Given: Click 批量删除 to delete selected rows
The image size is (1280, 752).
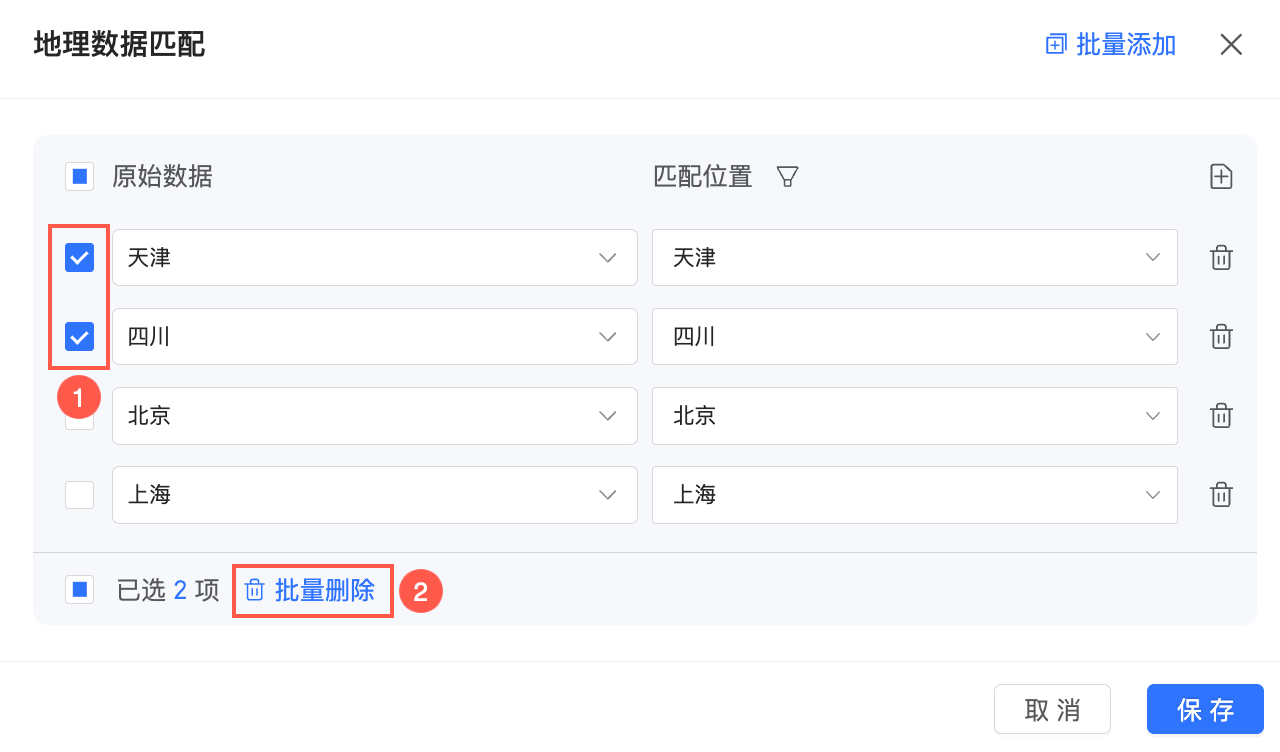Looking at the screenshot, I should 312,590.
